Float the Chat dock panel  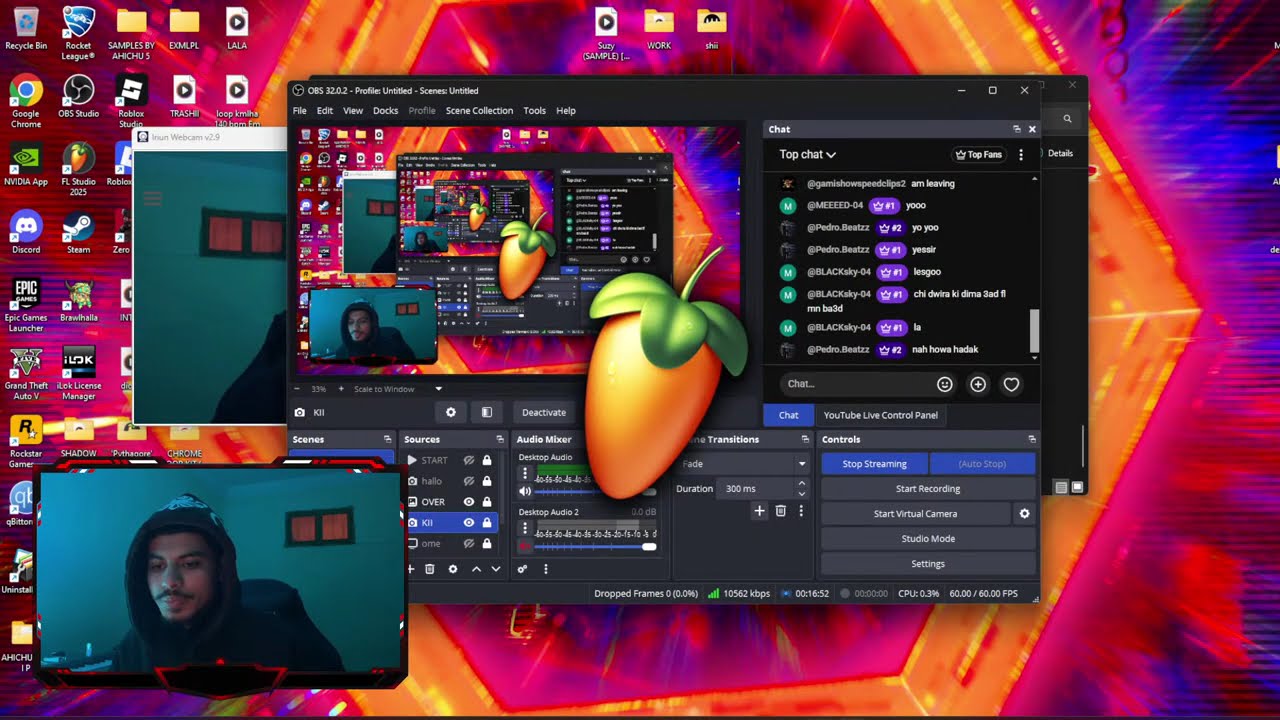(x=1017, y=129)
